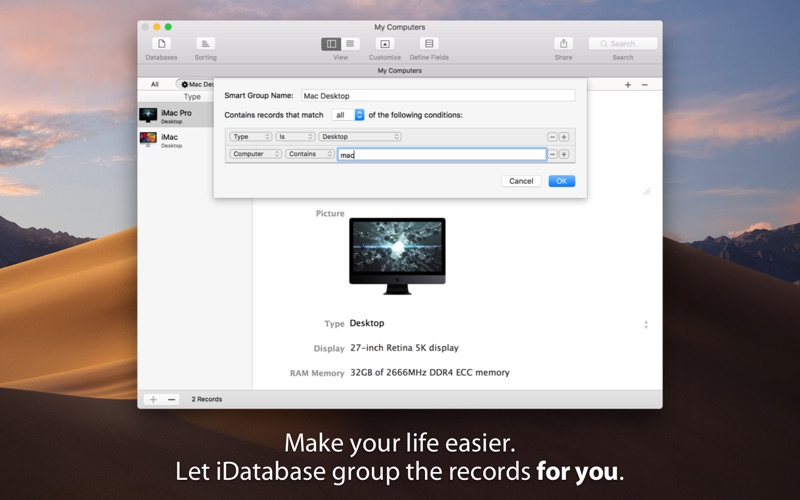The height and width of the screenshot is (500, 800).
Task: Add a new group with plus icon
Action: 628,85
